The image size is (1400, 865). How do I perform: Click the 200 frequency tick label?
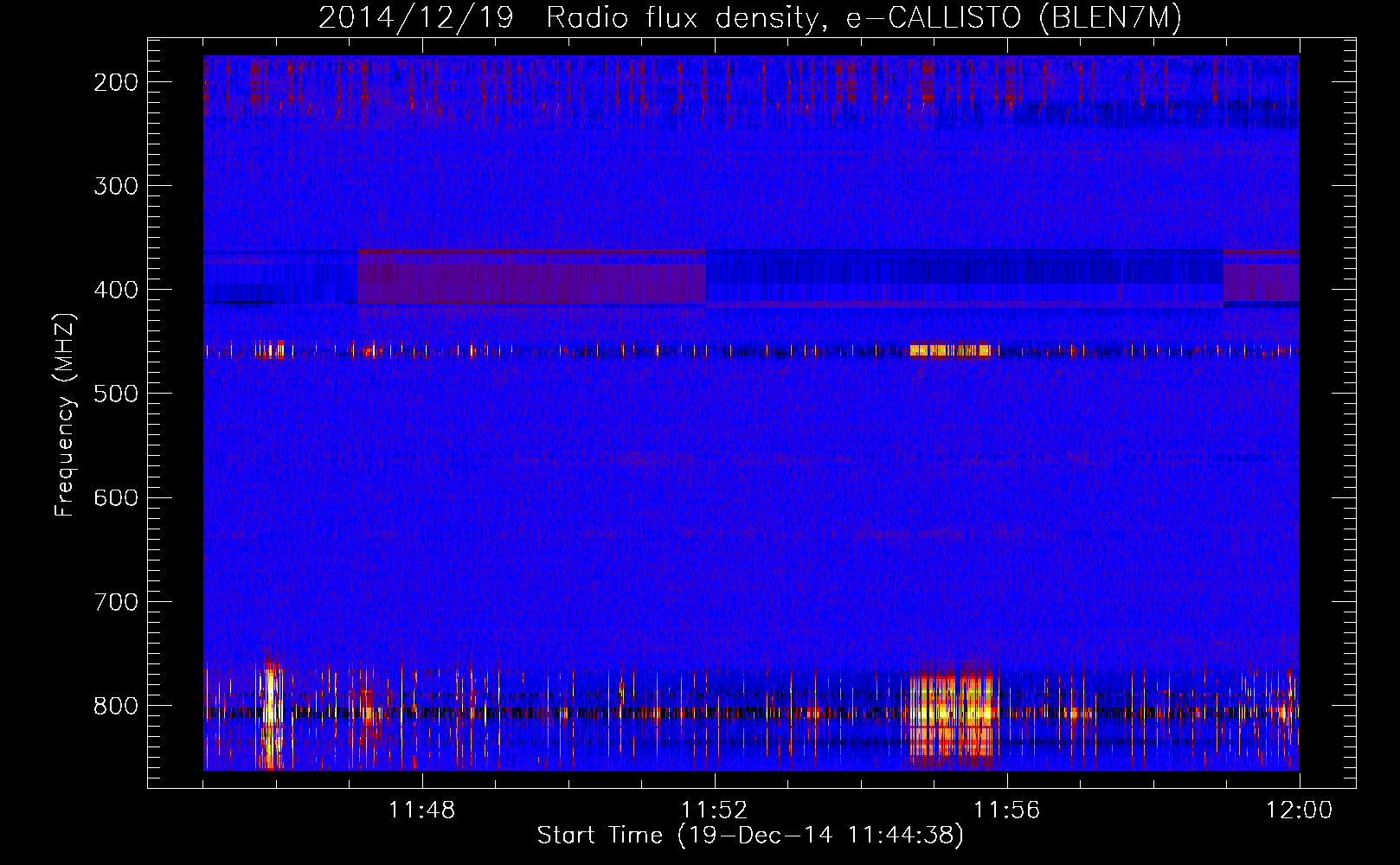(115, 82)
